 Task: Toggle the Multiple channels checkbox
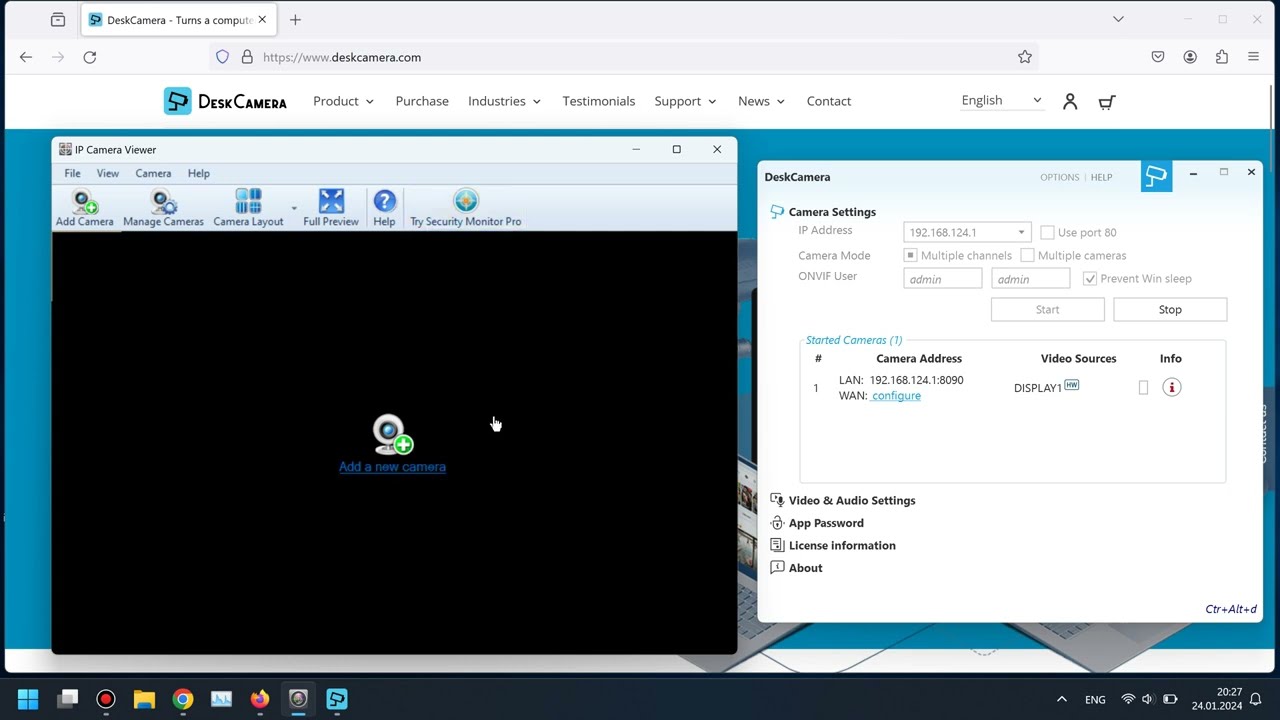click(x=910, y=256)
